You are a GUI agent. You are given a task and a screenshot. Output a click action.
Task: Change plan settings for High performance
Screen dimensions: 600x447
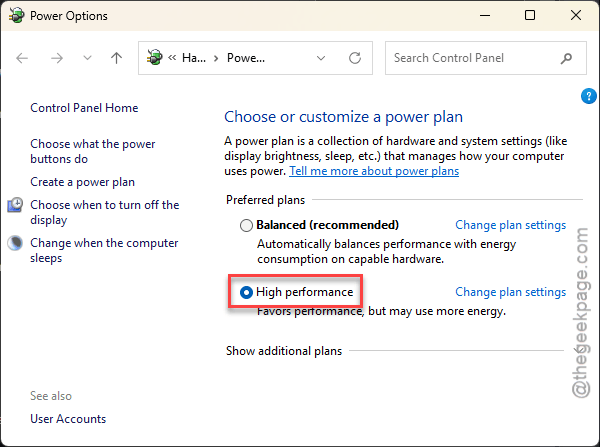[510, 292]
